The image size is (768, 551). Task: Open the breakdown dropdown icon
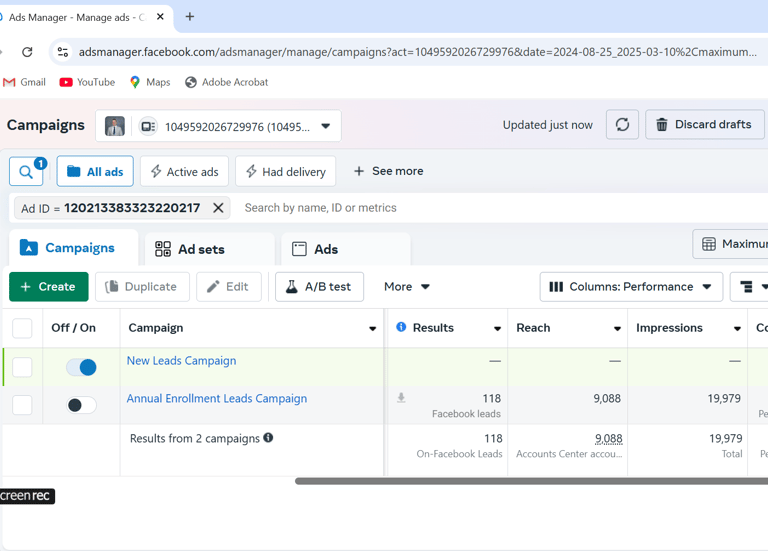750,287
